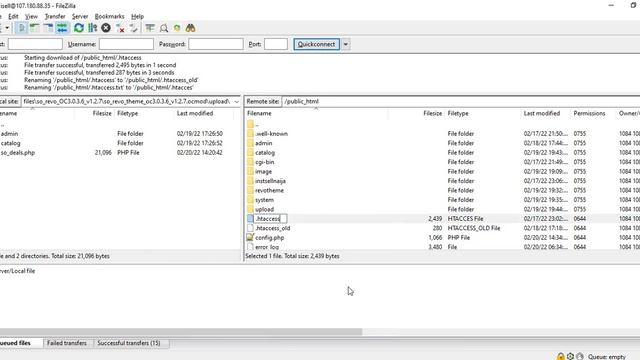This screenshot has height=360, width=640.
Task: Select the local admin folder row
Action: pyautogui.click(x=119, y=133)
